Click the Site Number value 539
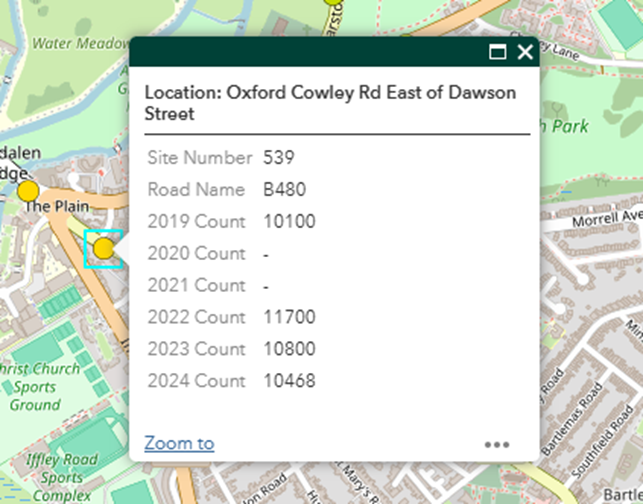The width and height of the screenshot is (643, 504). [280, 158]
